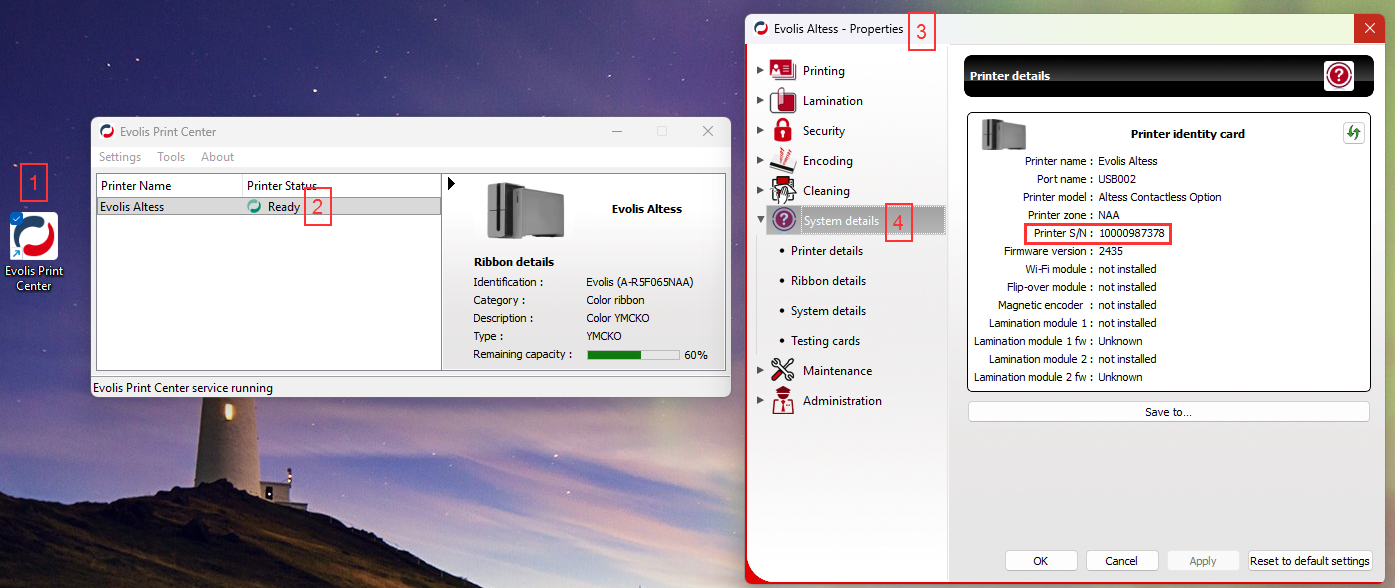Click the Administration category icon
The height and width of the screenshot is (588, 1395).
pos(783,401)
